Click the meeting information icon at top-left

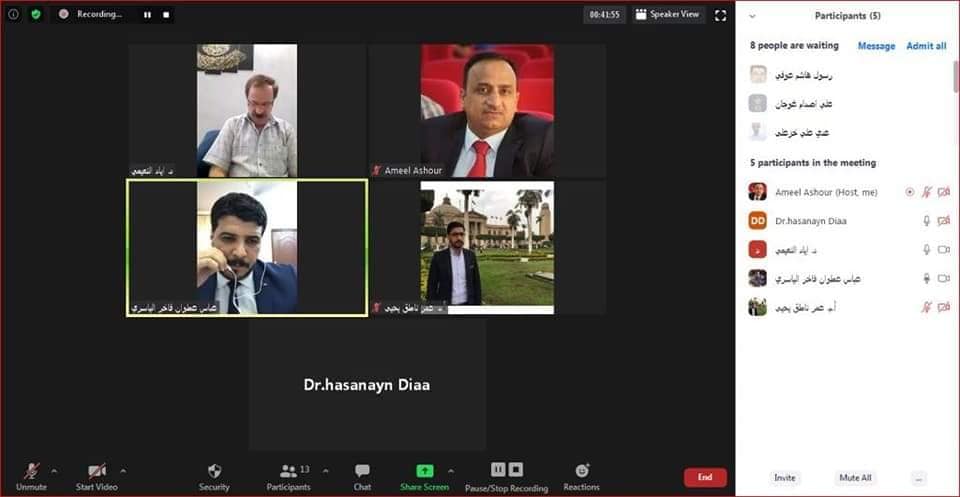[14, 14]
